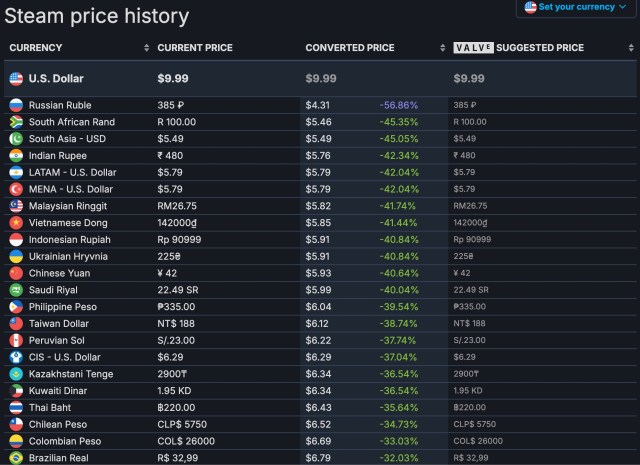Screen dimensions: 640x465
Task: Sort table by Currency column arrows
Action: [147, 48]
